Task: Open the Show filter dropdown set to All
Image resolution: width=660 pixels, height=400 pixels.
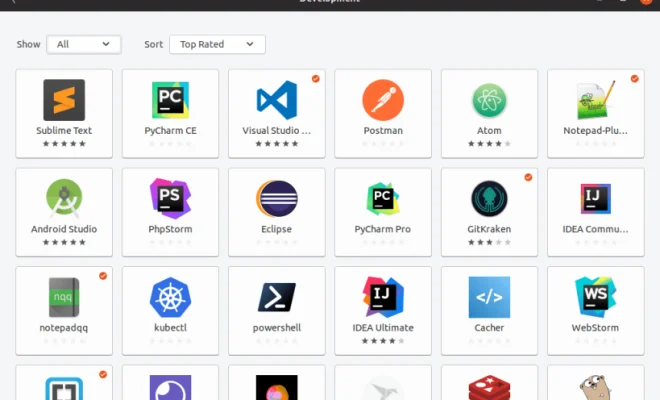Action: tap(84, 44)
